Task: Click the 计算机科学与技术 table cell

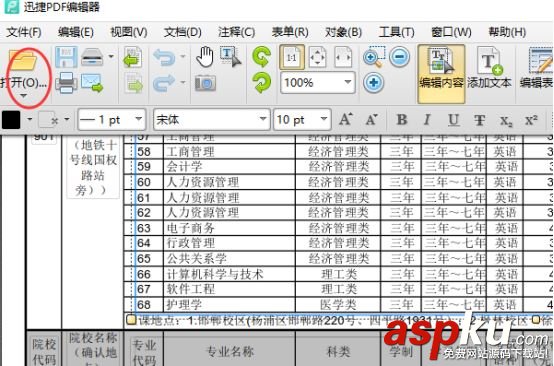Action: tap(229, 274)
